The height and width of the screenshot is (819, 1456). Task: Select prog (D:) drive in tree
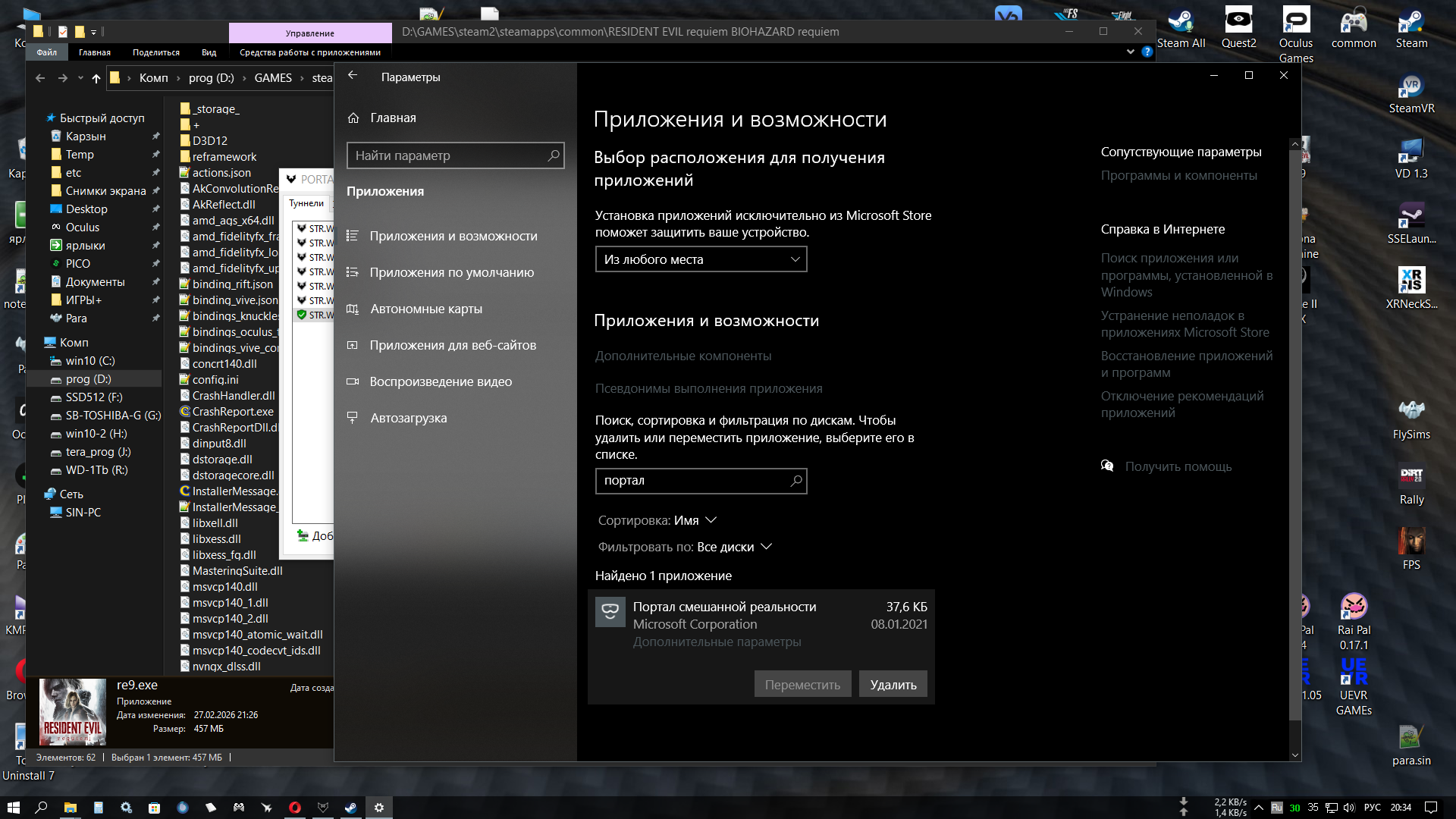click(88, 379)
